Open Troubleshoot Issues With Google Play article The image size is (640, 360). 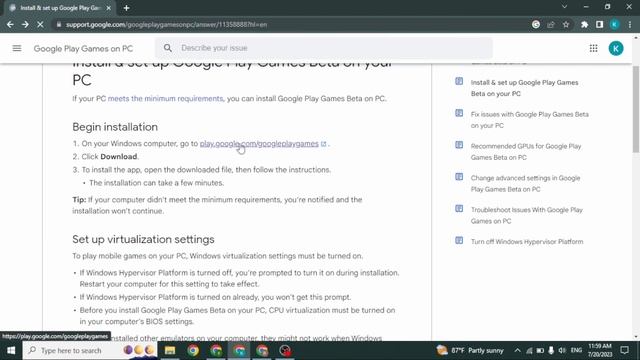point(527,215)
